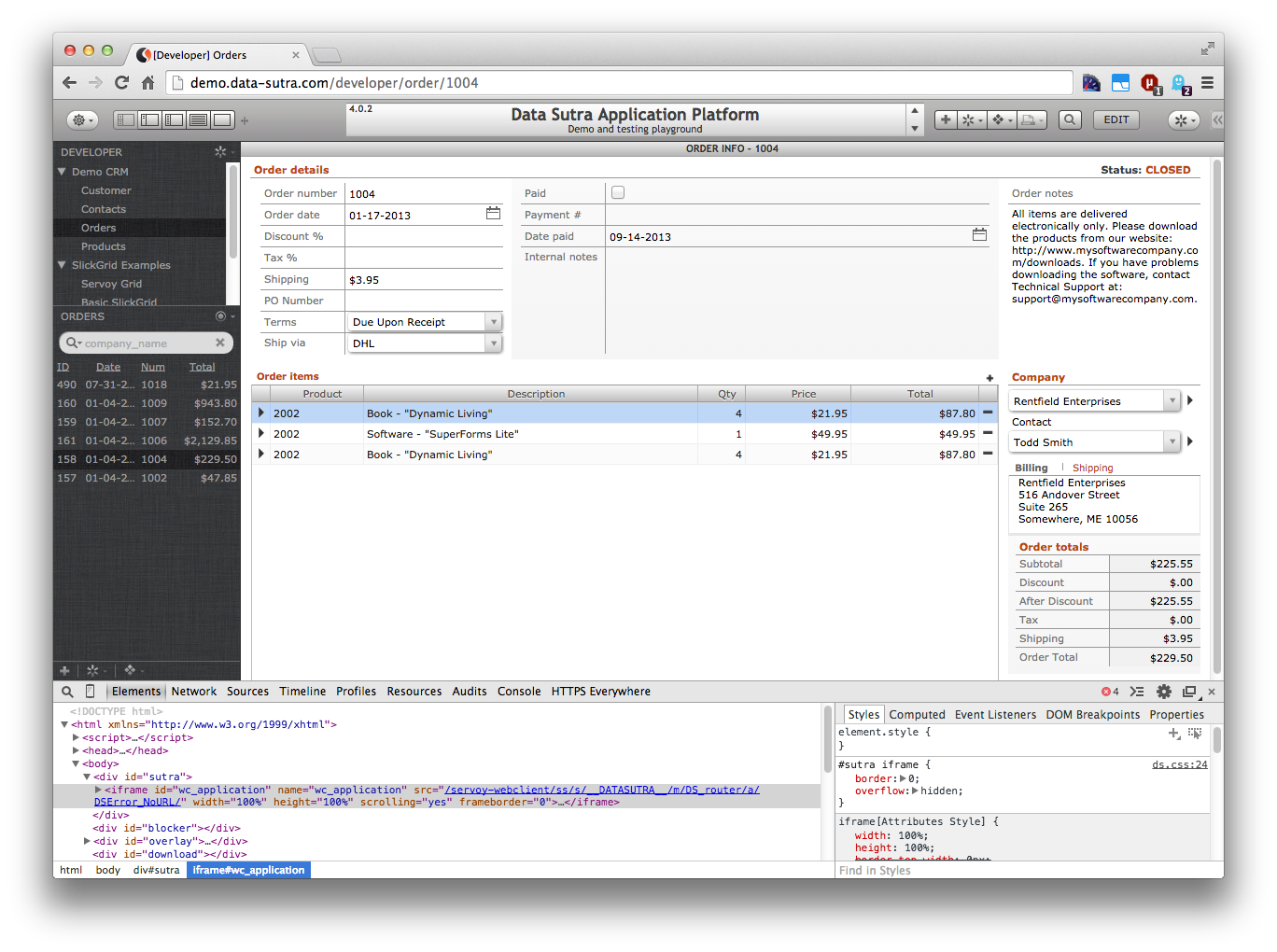1277x952 pixels.
Task: Sort orders list by Total column
Action: 203,367
